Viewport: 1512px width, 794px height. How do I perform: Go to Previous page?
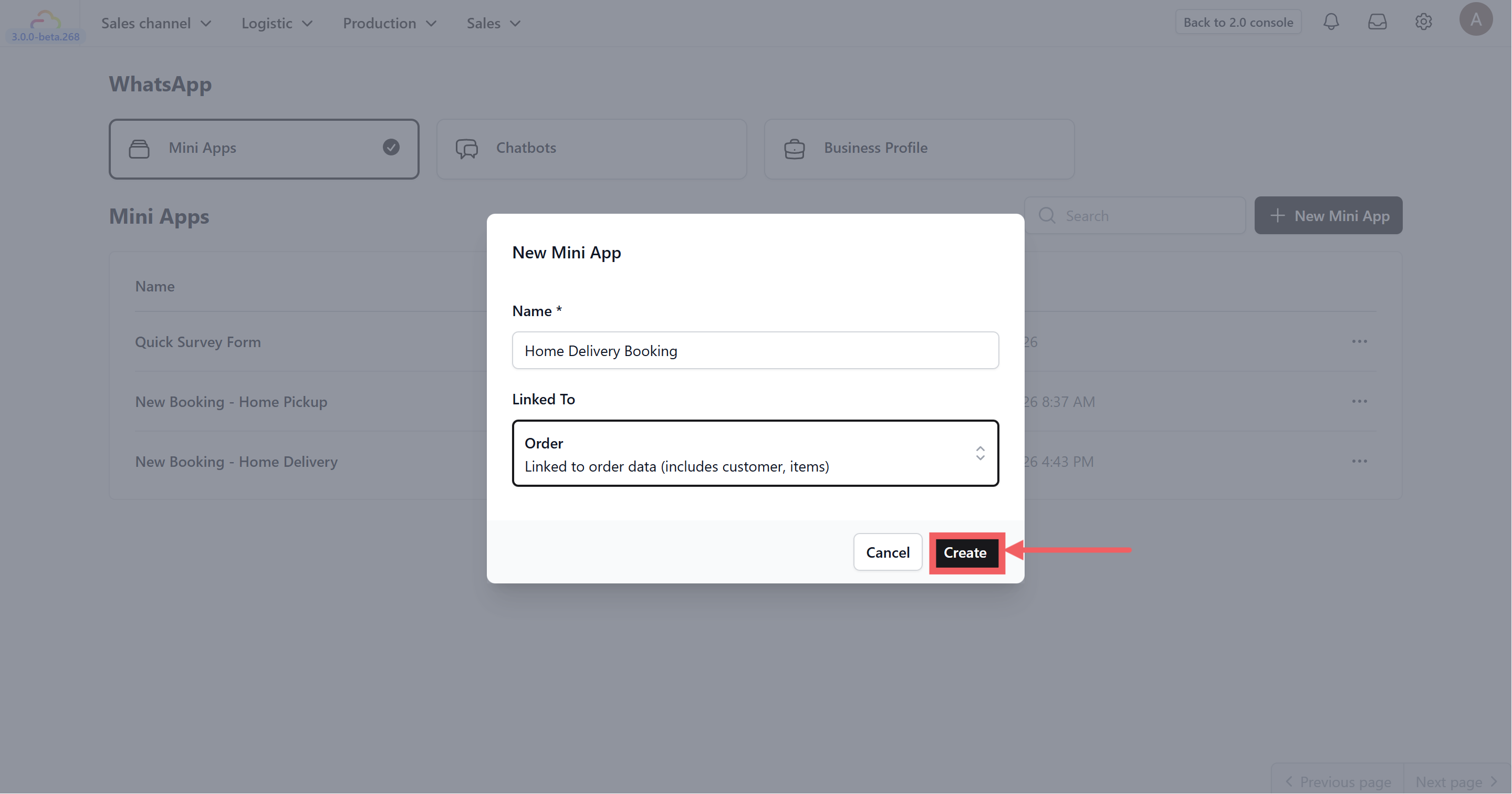tap(1338, 782)
